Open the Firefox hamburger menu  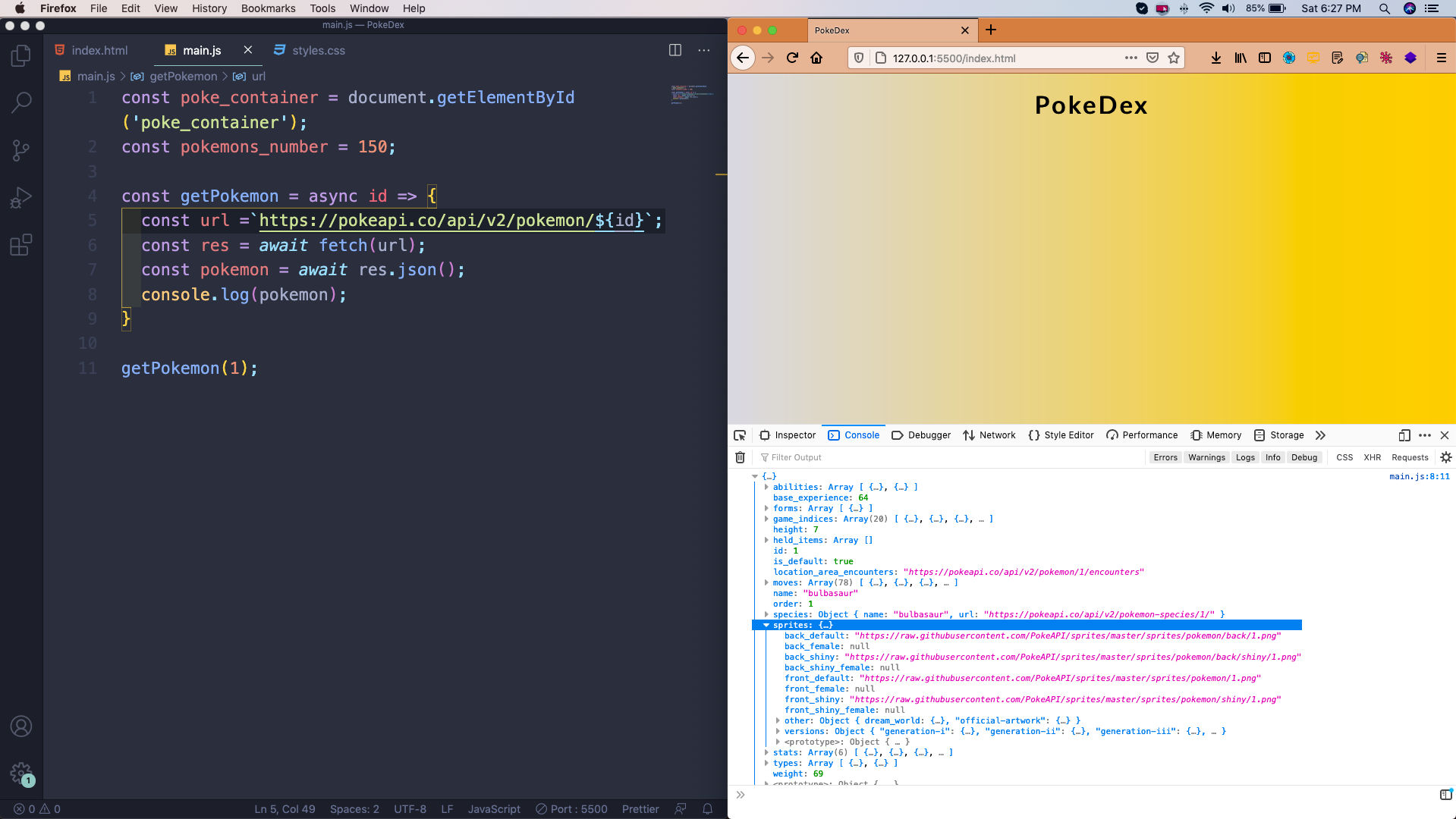point(1441,58)
